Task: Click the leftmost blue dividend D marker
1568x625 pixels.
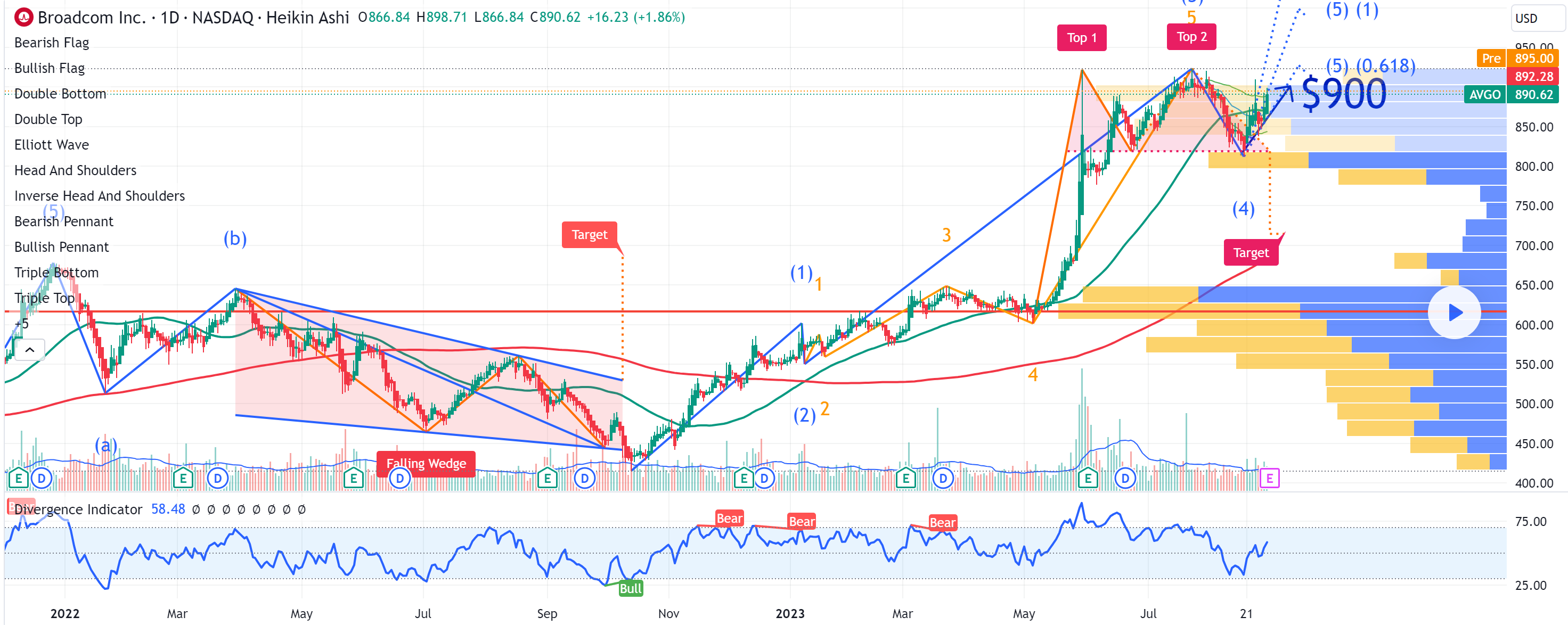Action: (x=42, y=479)
